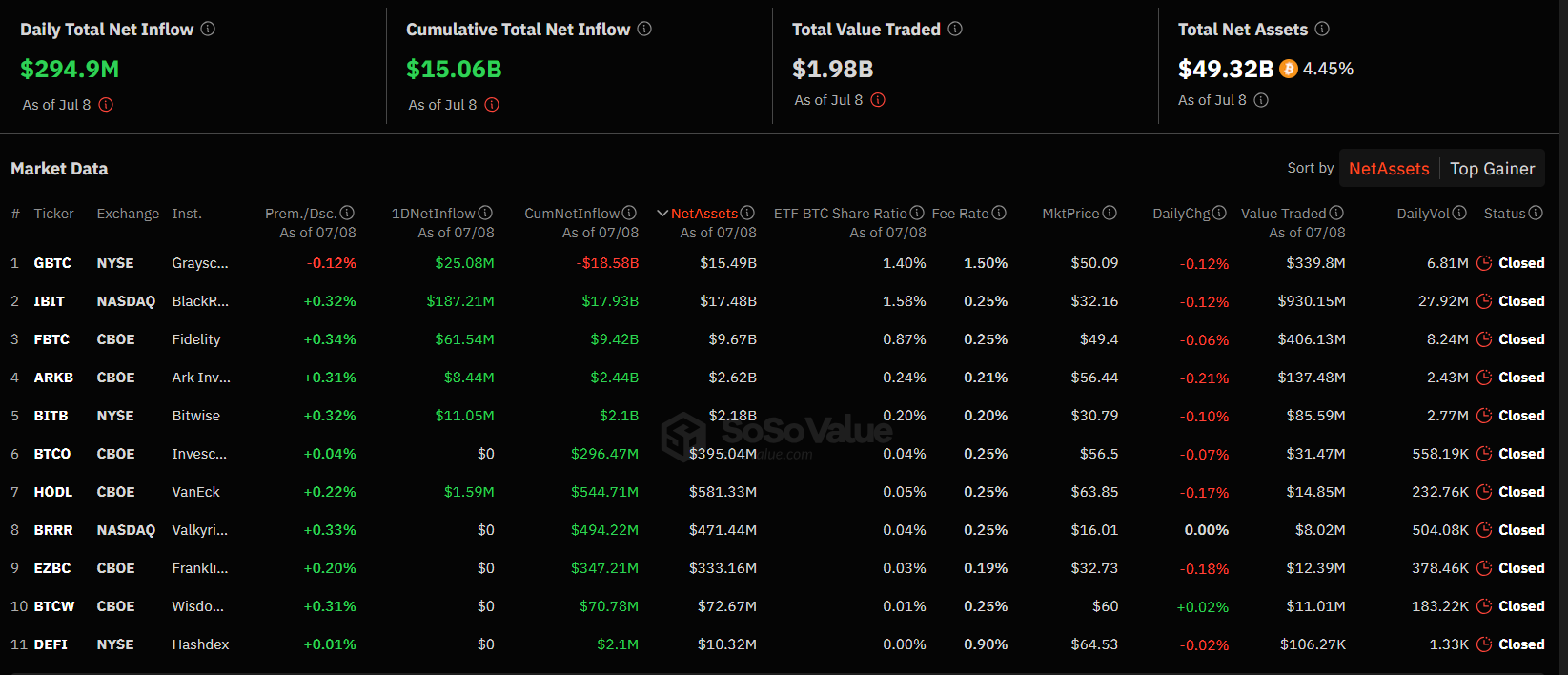
Task: Sort by NetAssets tab
Action: (1389, 169)
